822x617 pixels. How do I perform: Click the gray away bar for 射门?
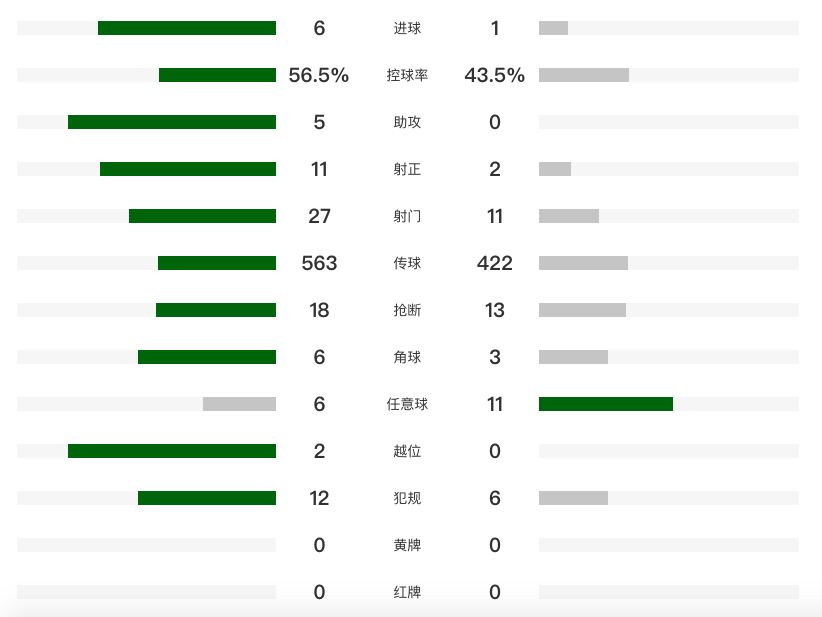tap(569, 216)
